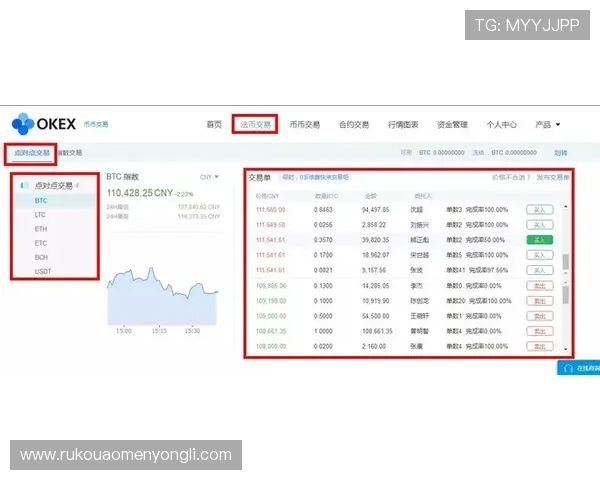Select ETC in the coin list
This screenshot has height=480, width=600.
point(41,243)
